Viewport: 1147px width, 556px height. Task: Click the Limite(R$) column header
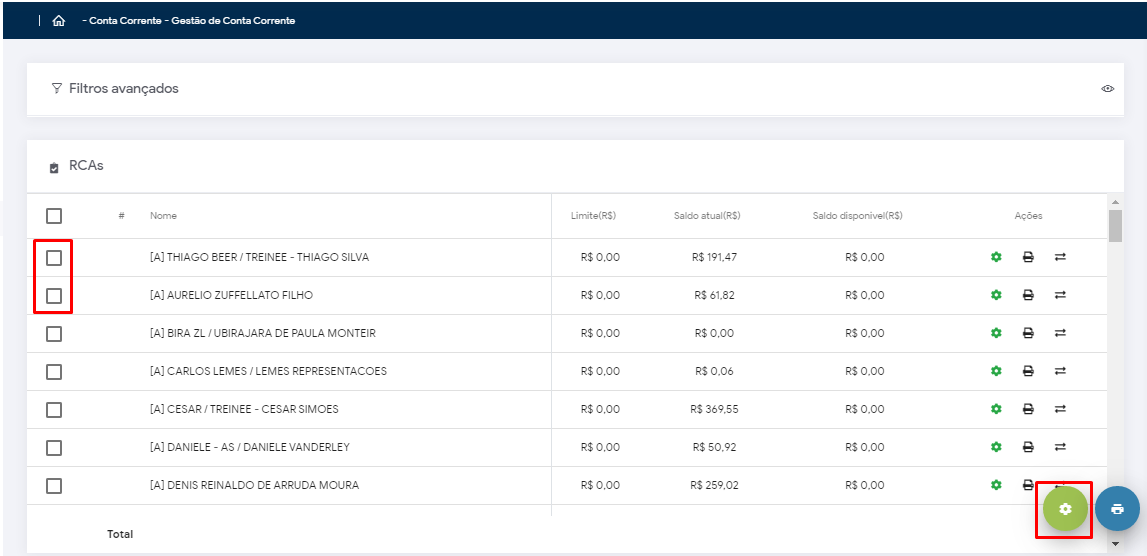[593, 216]
